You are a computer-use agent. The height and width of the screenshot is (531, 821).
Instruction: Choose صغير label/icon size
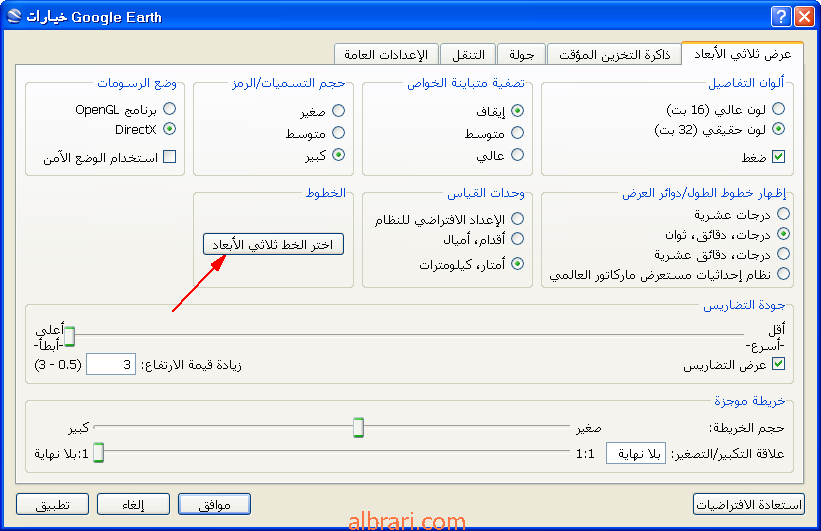339,110
